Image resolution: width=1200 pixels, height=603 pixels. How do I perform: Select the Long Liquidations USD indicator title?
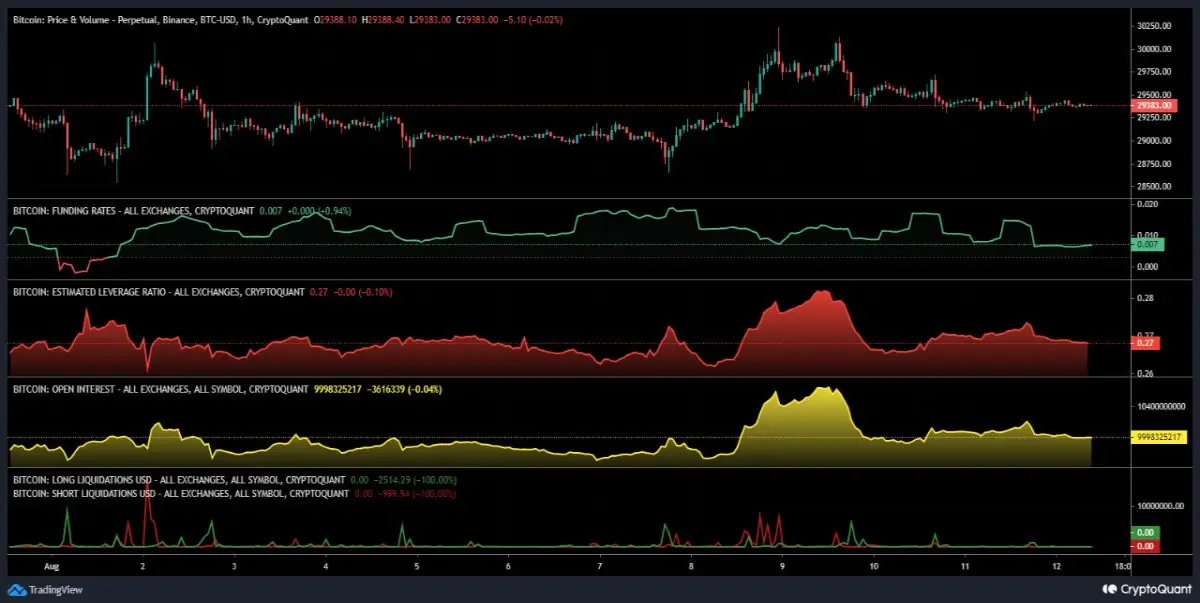[177, 480]
